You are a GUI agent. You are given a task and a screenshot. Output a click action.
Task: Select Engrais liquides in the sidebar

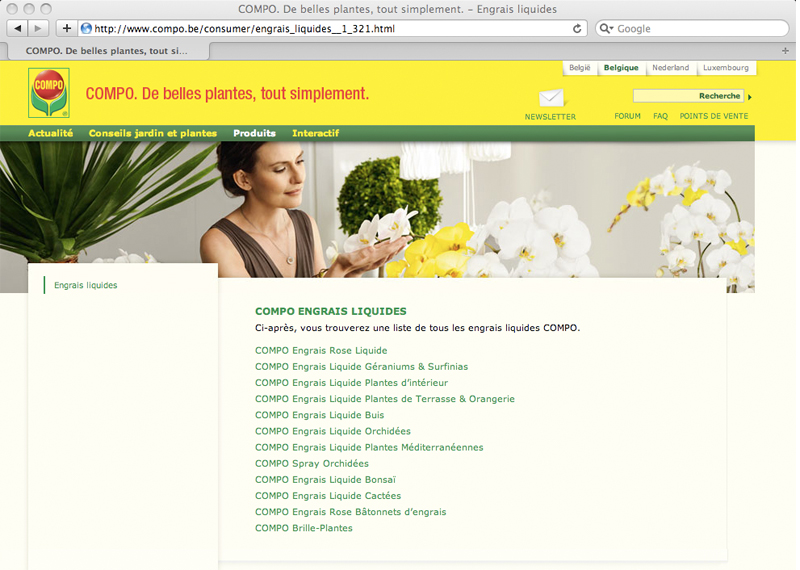85,285
